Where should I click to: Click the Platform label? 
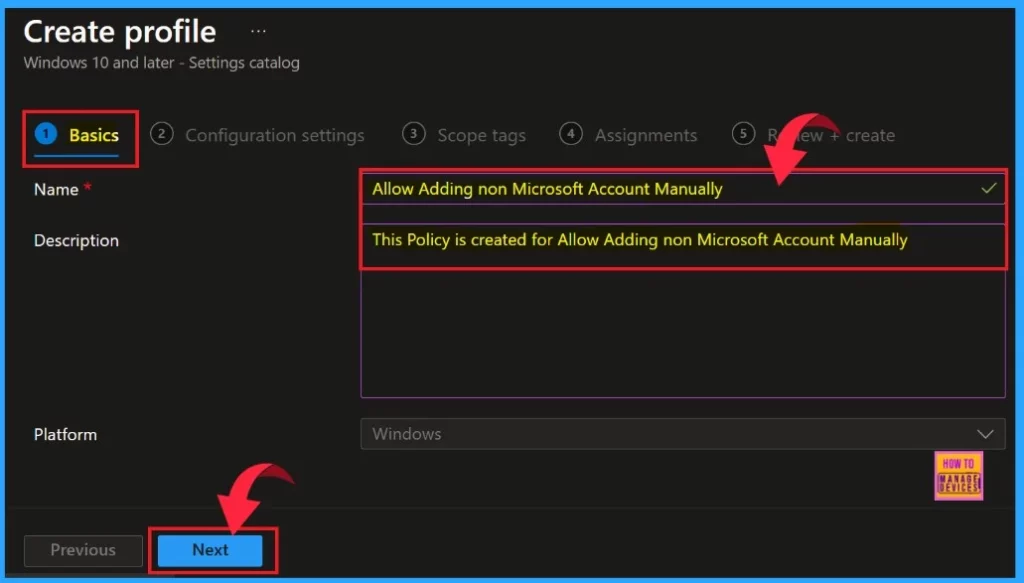pos(65,434)
